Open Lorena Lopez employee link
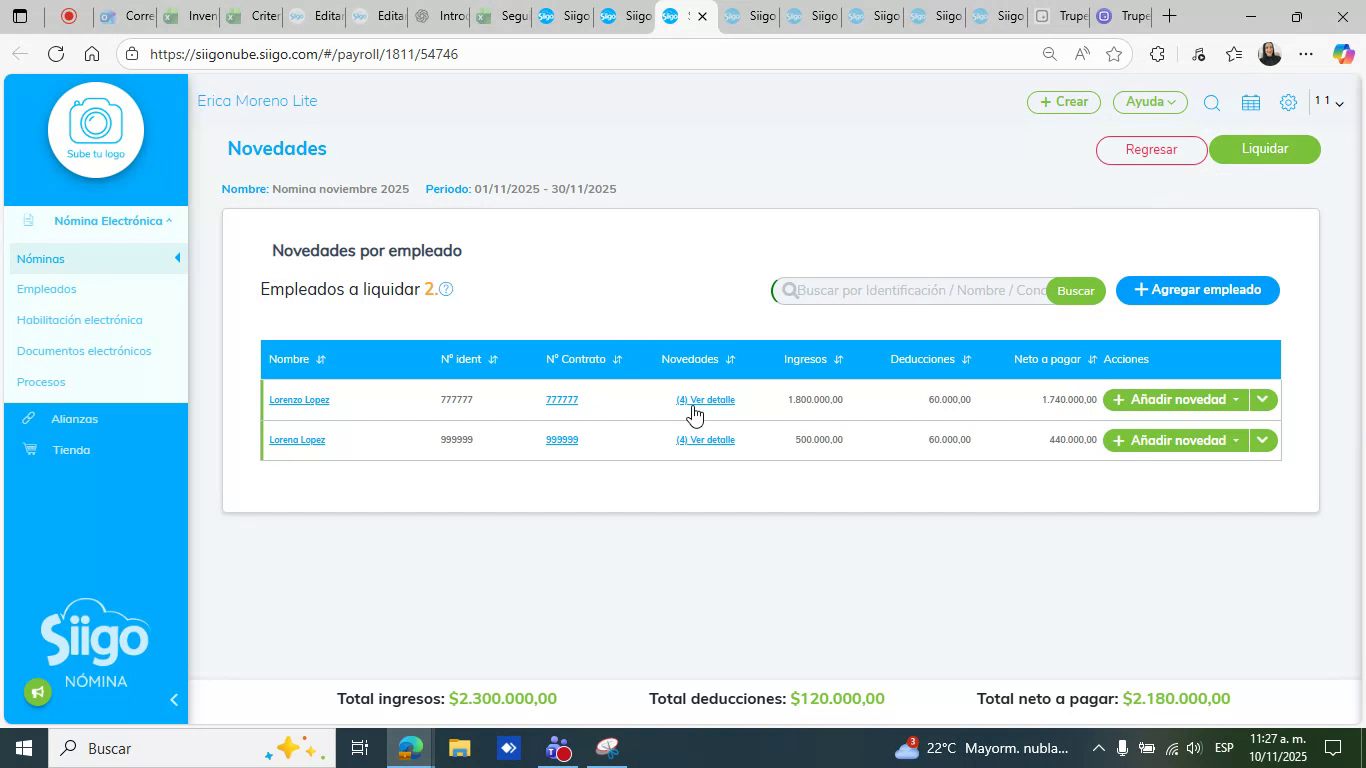The height and width of the screenshot is (768, 1366). pos(297,440)
